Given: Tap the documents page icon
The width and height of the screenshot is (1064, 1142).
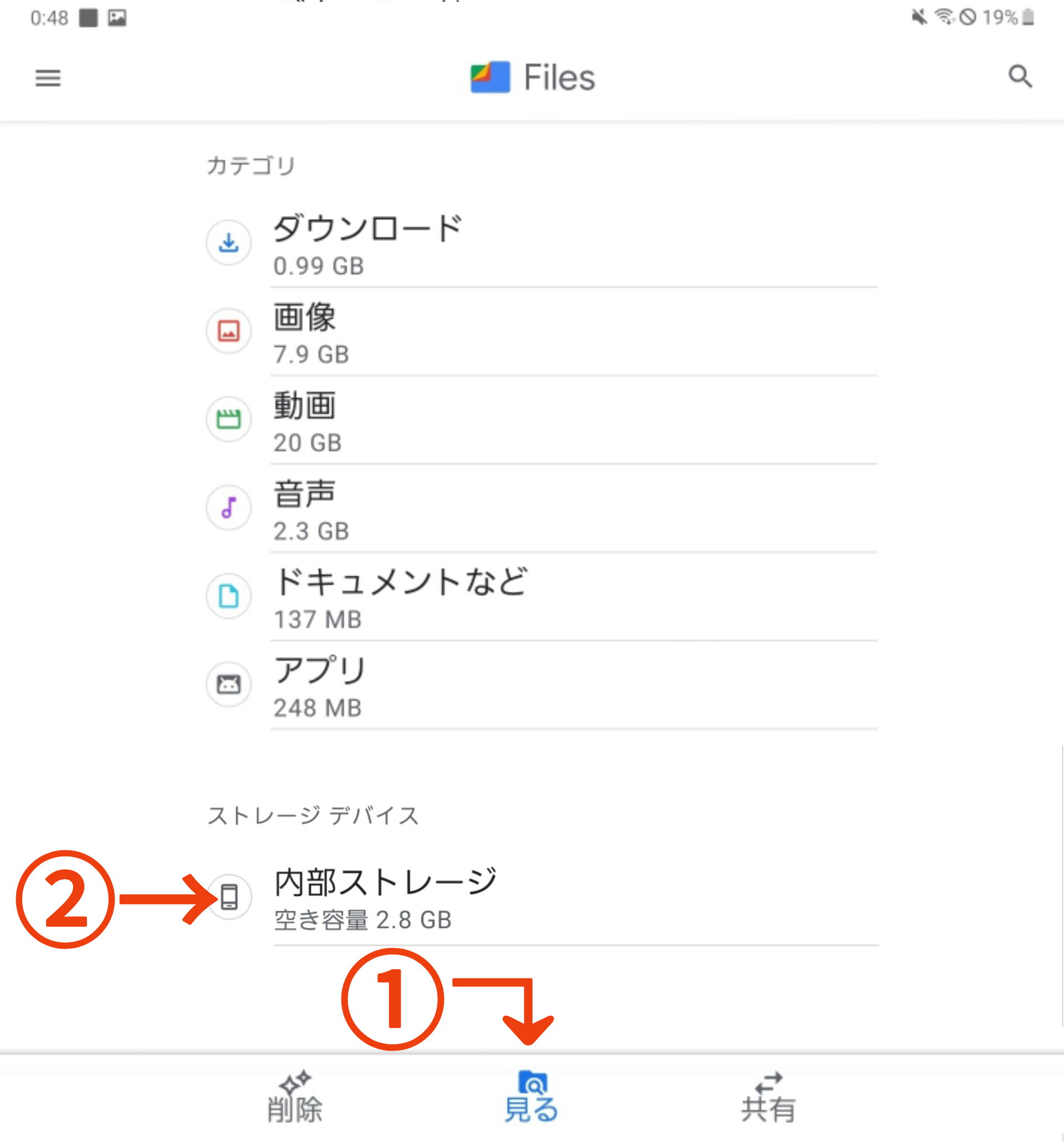Looking at the screenshot, I should pyautogui.click(x=228, y=597).
